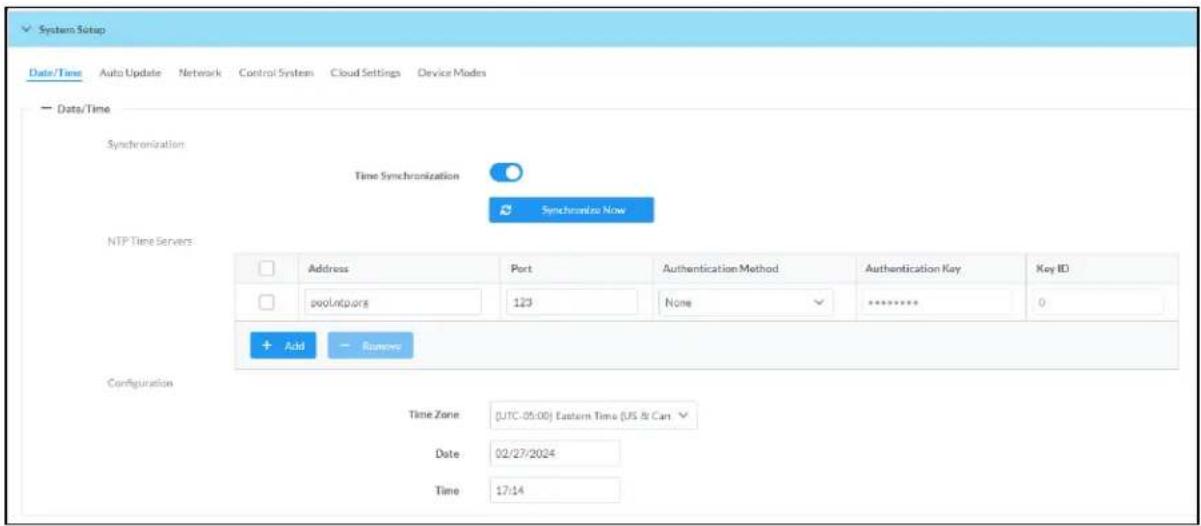Click the Address column header
This screenshot has width=1201, height=526.
329,268
